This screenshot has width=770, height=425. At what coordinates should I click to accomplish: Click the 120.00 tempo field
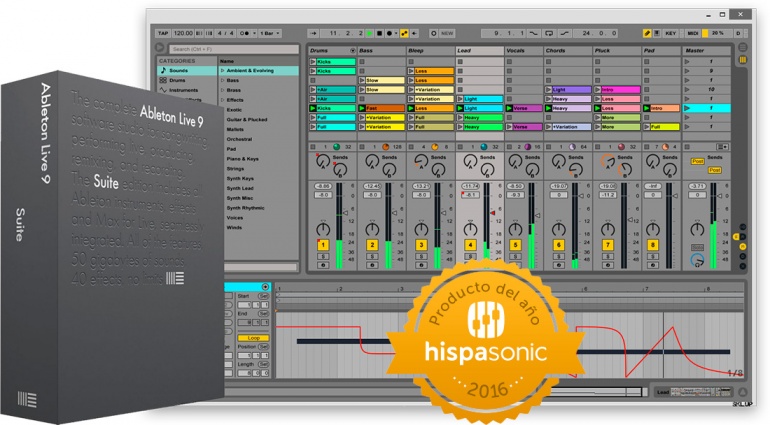tap(183, 33)
